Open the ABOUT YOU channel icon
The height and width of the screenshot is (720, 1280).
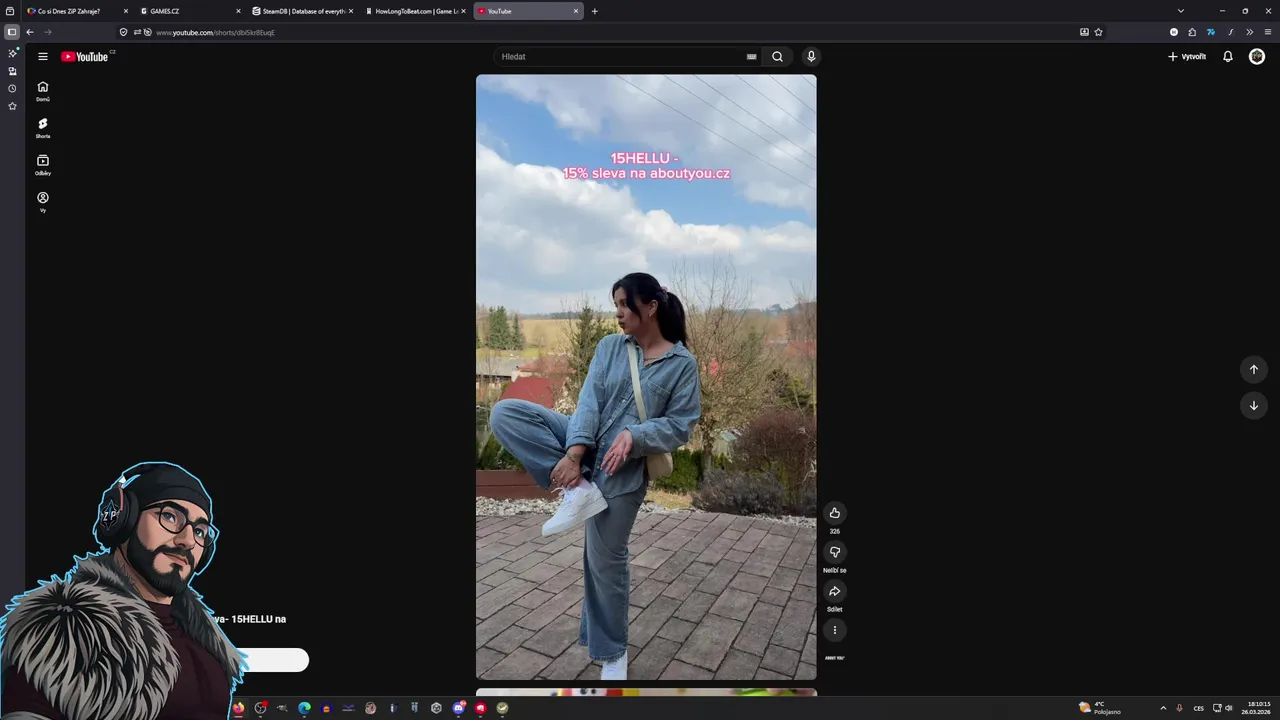pyautogui.click(x=834, y=658)
